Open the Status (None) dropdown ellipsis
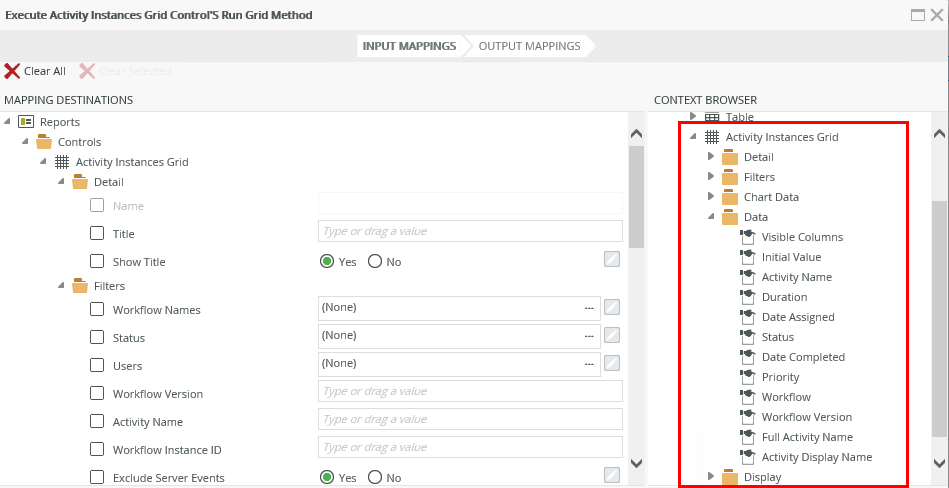This screenshot has width=949, height=488. click(x=589, y=336)
